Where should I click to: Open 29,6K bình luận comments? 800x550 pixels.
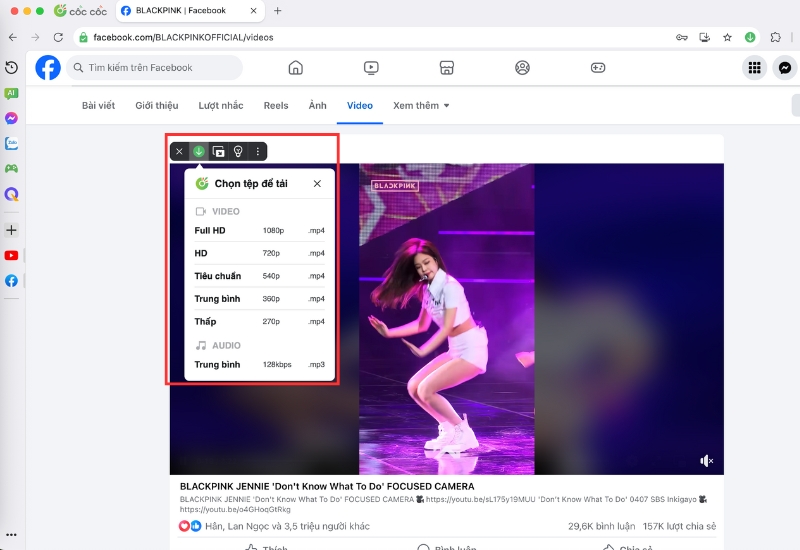pos(602,526)
